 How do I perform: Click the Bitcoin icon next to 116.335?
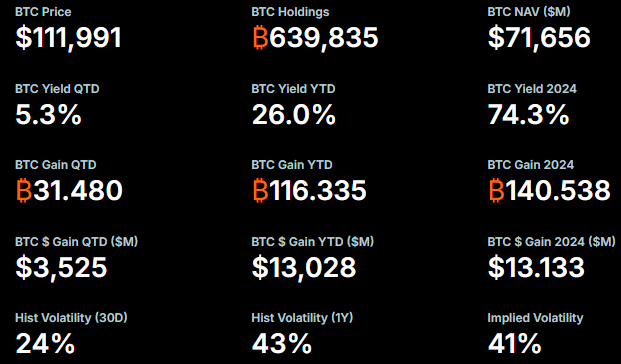pos(260,191)
